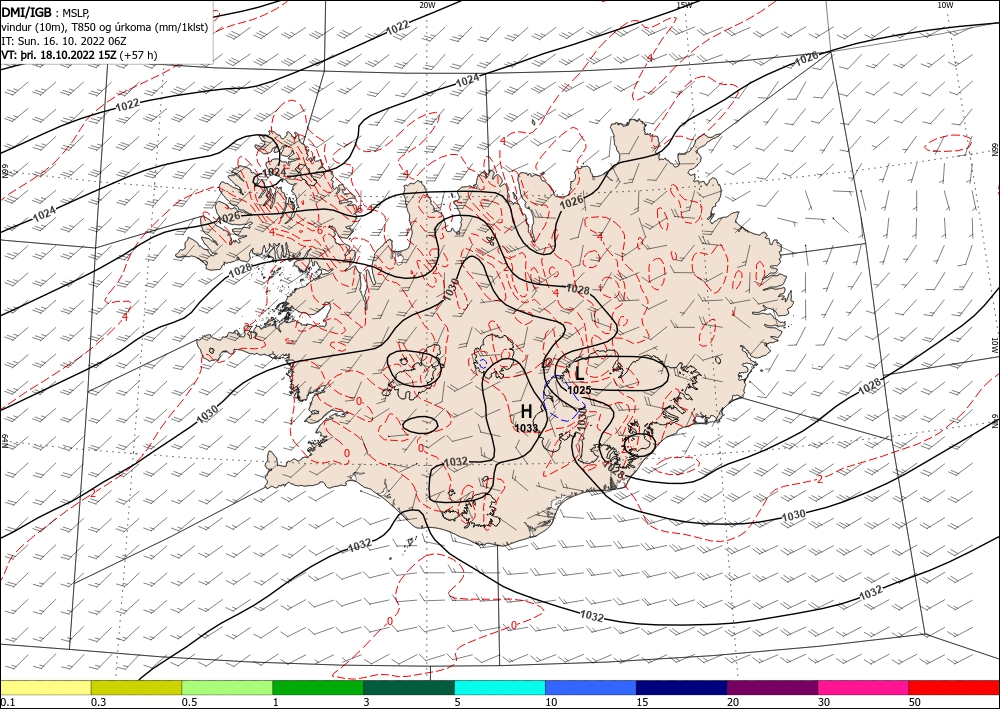
Task: Click the legend value 30
Action: [823, 702]
